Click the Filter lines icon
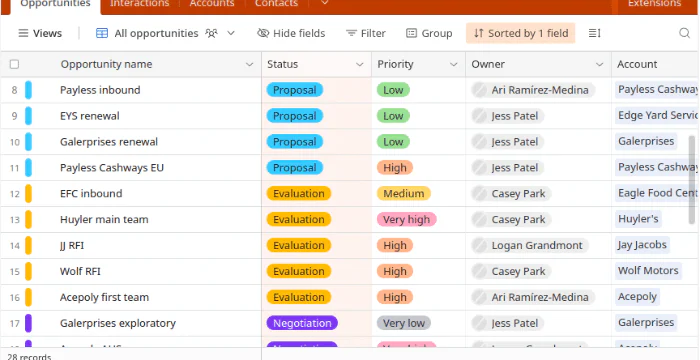700x360 pixels. [x=351, y=33]
